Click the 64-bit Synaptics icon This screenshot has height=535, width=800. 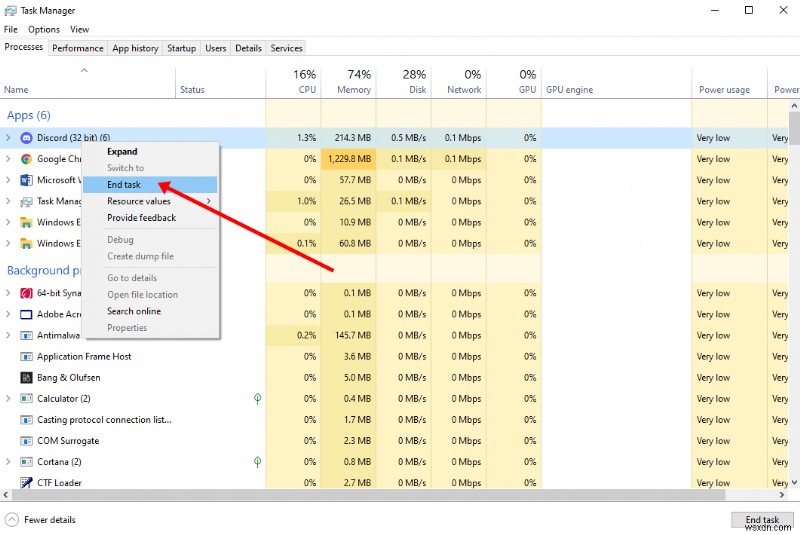26,293
